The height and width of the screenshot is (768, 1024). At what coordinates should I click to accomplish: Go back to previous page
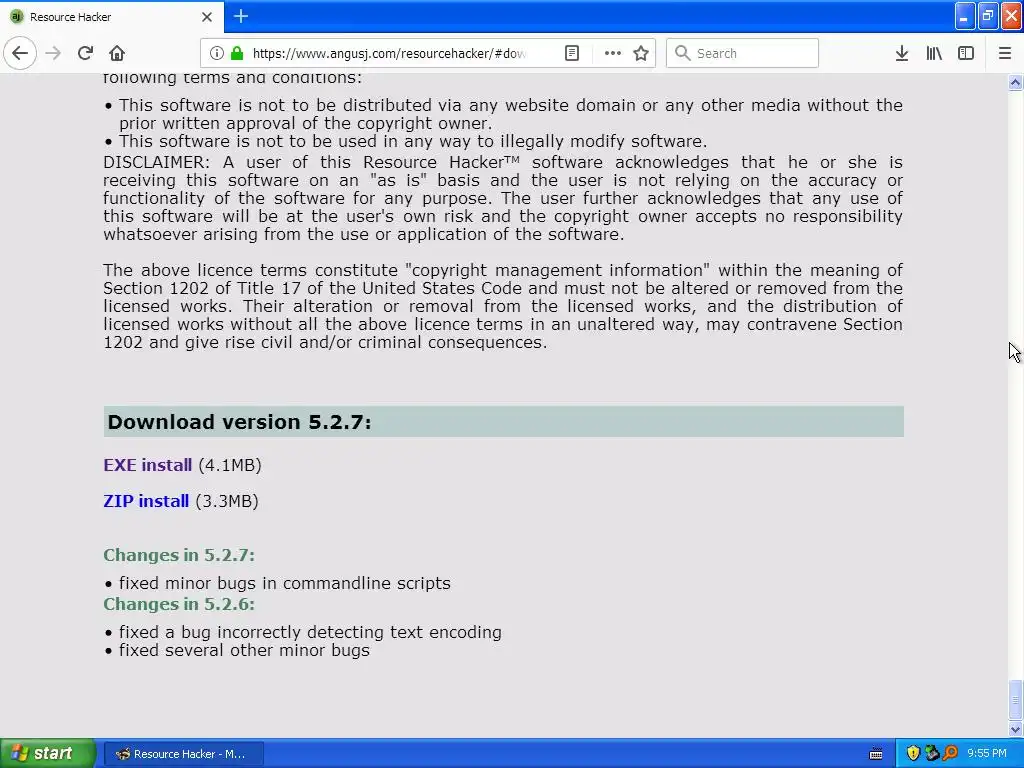pyautogui.click(x=20, y=53)
